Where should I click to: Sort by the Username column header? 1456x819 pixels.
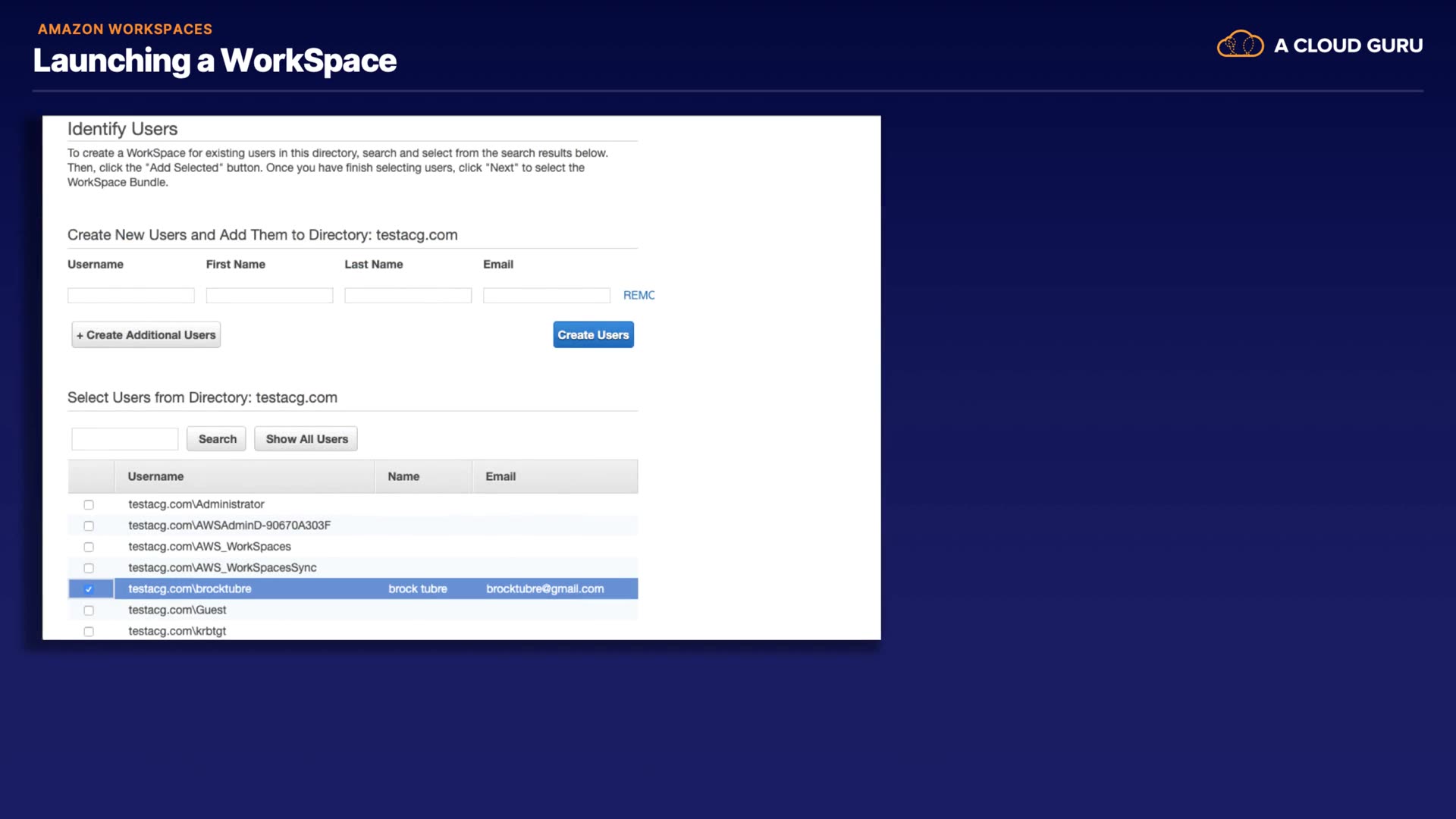[x=155, y=477]
